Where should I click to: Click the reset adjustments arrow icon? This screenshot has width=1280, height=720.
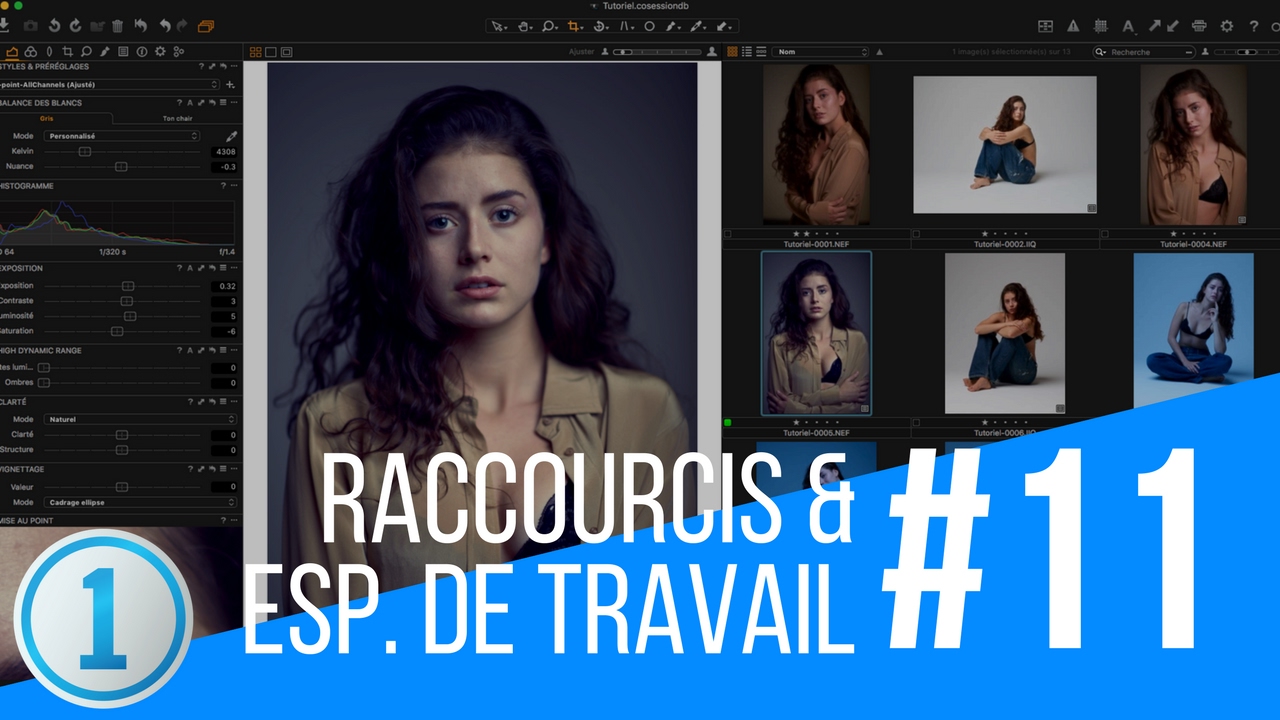tap(141, 26)
